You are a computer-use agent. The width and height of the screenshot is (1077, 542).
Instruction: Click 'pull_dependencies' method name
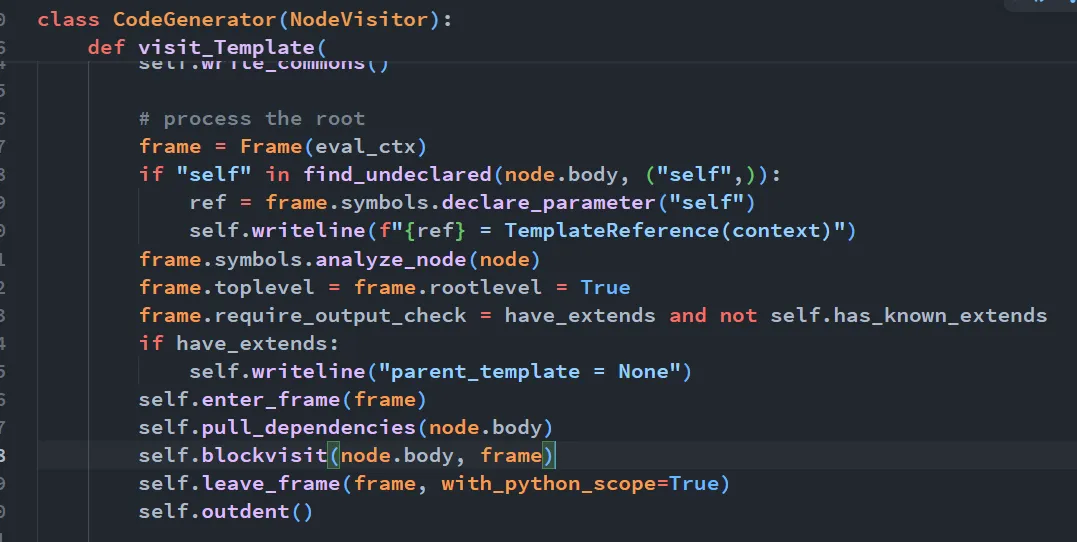click(x=308, y=427)
